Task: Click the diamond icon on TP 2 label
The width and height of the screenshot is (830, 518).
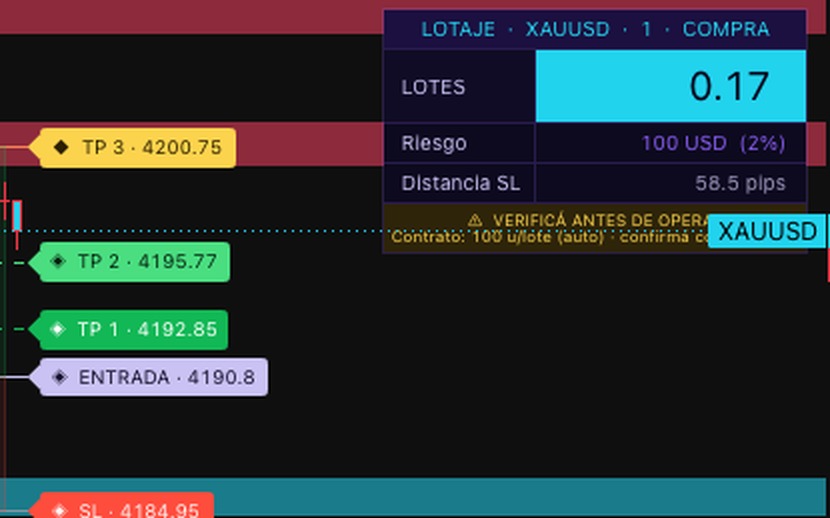Action: [58, 261]
